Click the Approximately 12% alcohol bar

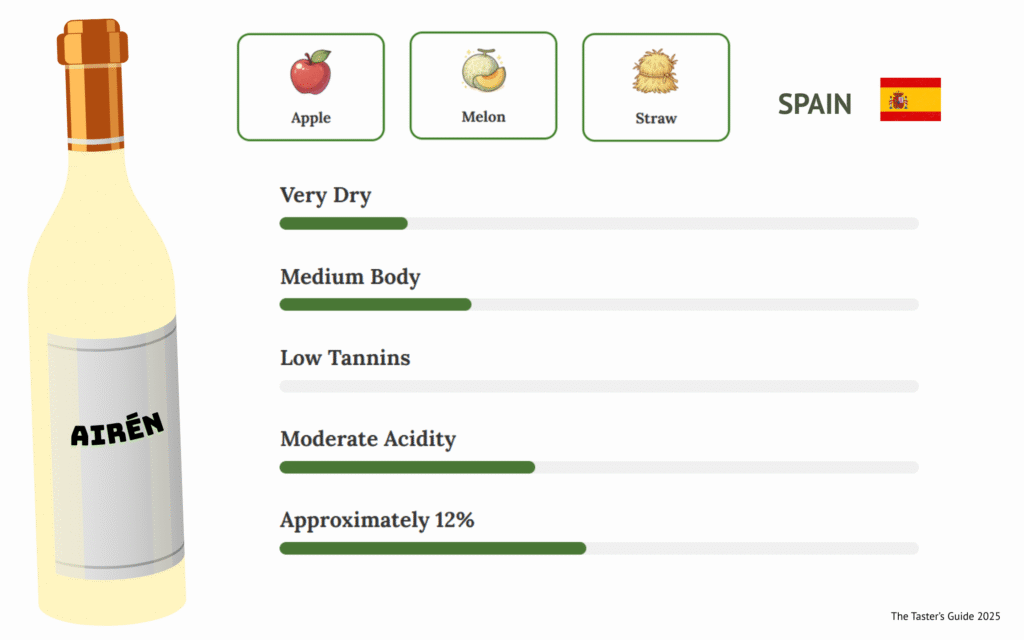coord(598,548)
